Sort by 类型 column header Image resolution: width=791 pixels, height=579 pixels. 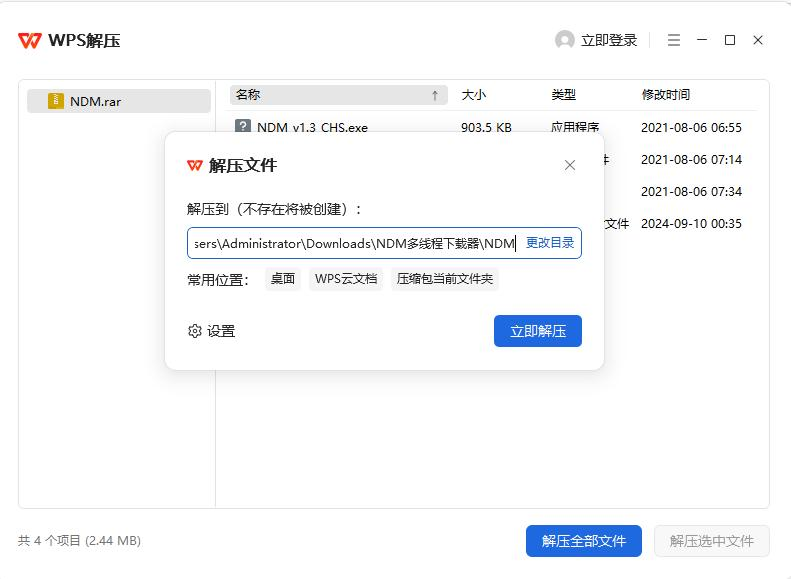[x=563, y=95]
